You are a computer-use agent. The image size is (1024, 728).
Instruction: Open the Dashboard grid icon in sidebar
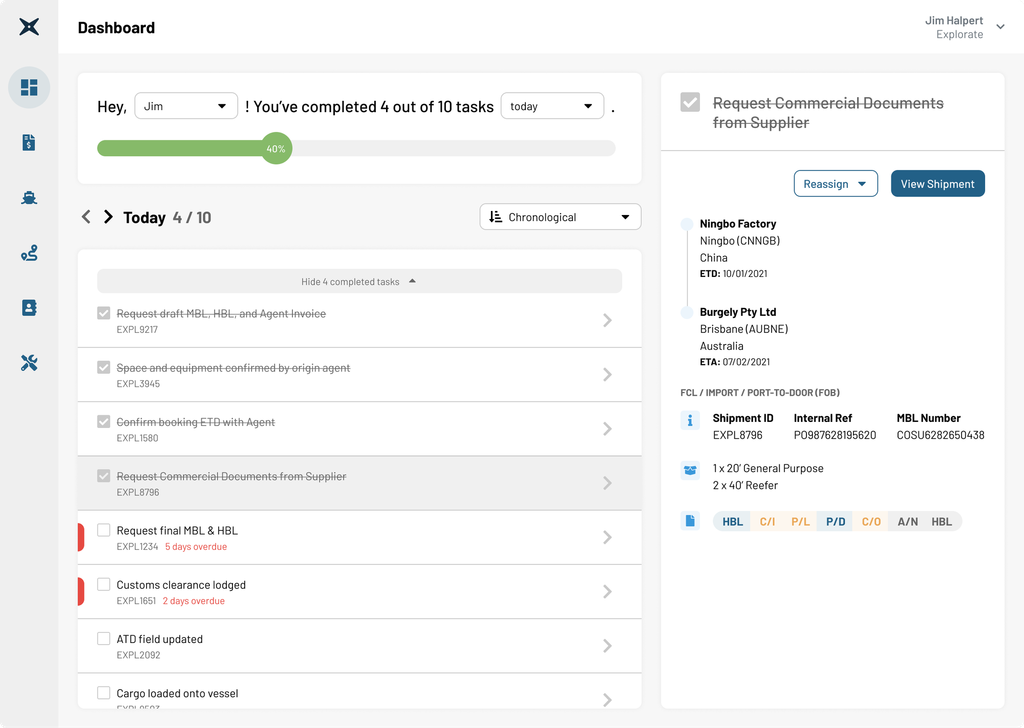pyautogui.click(x=29, y=87)
